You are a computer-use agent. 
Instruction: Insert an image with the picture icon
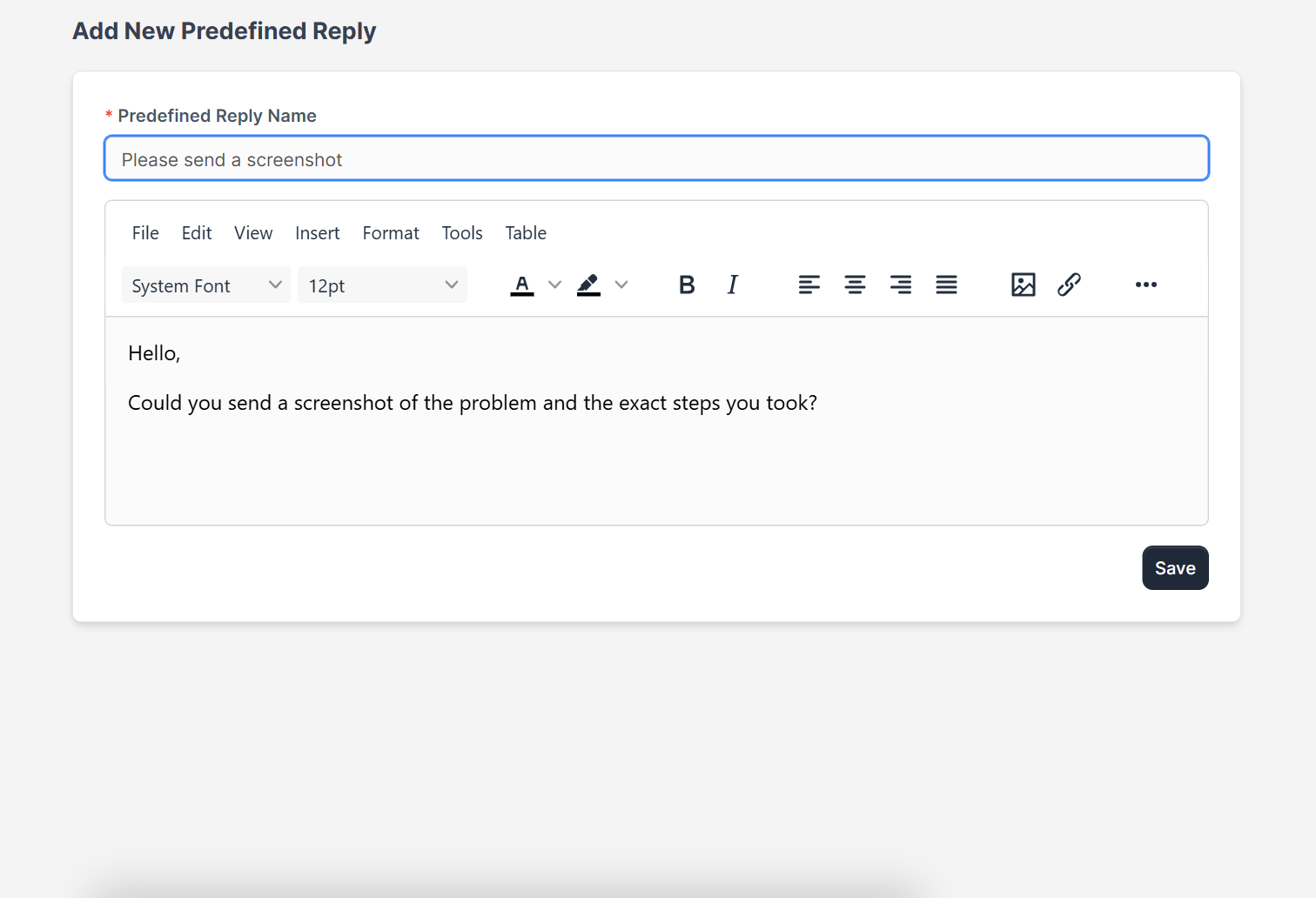1024,285
